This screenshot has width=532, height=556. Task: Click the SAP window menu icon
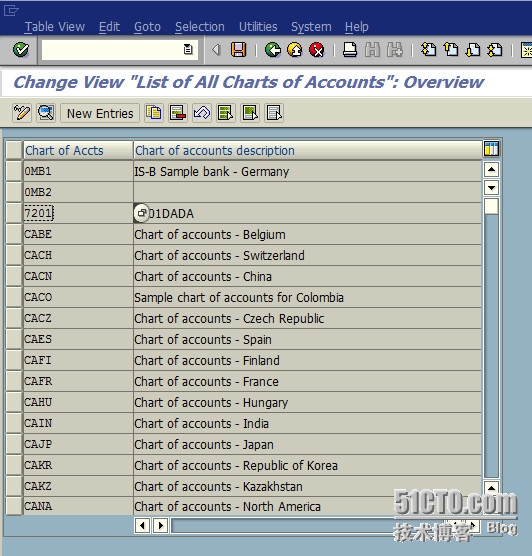(11, 10)
